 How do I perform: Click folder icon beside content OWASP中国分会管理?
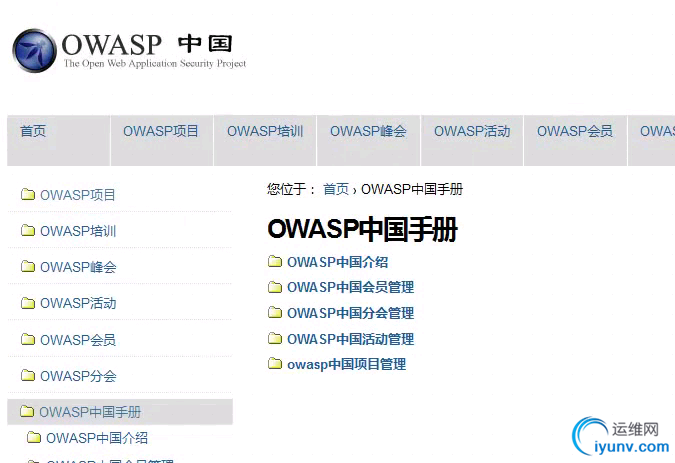click(275, 312)
